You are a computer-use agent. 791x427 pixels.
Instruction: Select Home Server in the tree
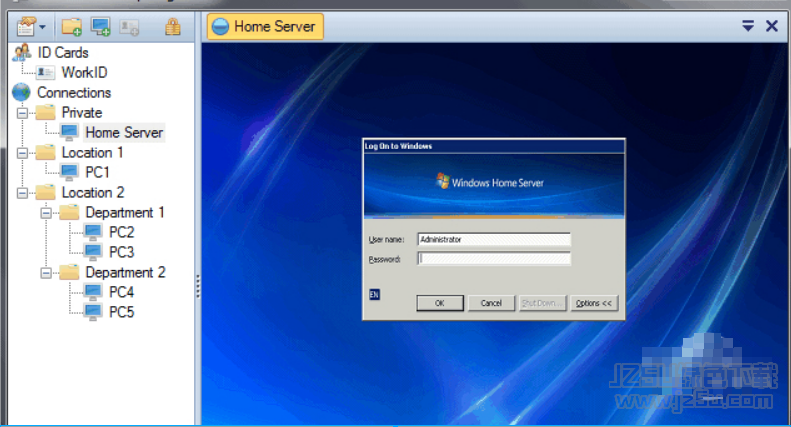(x=124, y=132)
